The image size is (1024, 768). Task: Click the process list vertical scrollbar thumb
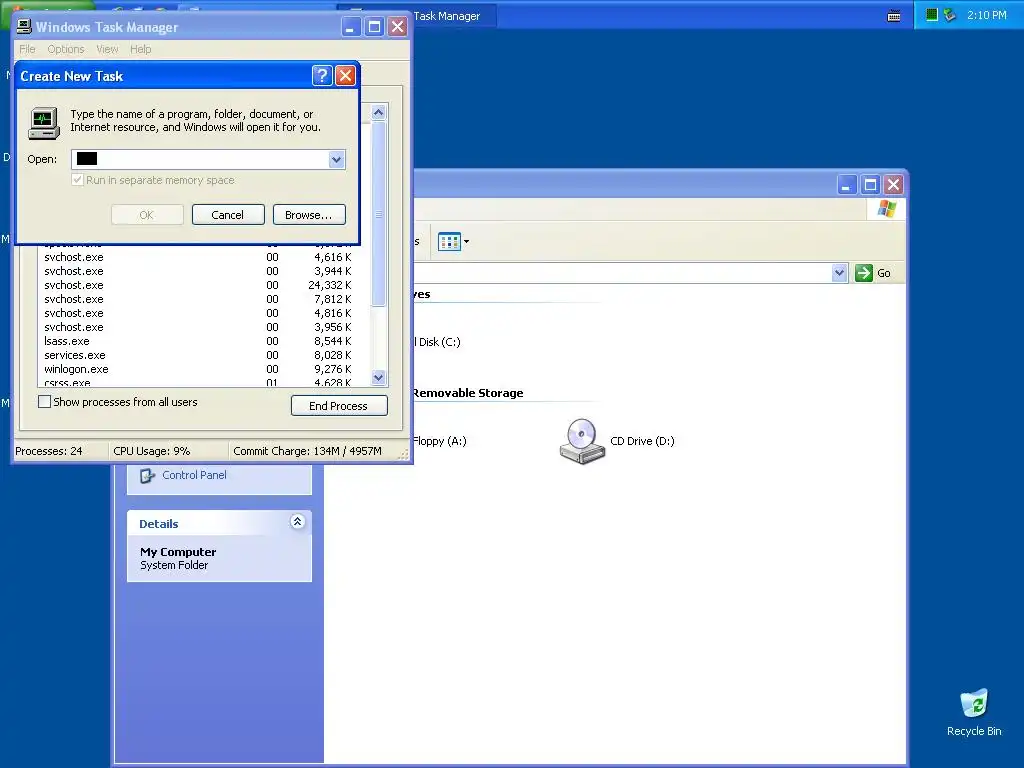pyautogui.click(x=378, y=214)
